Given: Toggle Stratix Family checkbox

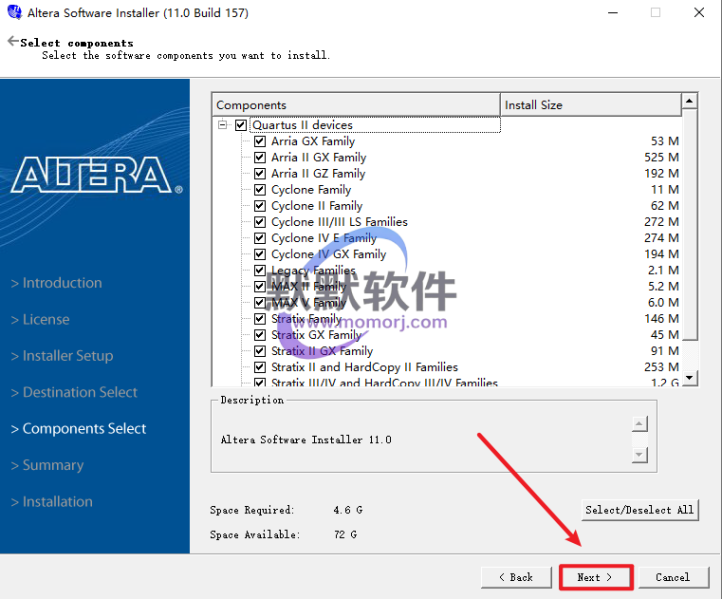Looking at the screenshot, I should tap(260, 318).
